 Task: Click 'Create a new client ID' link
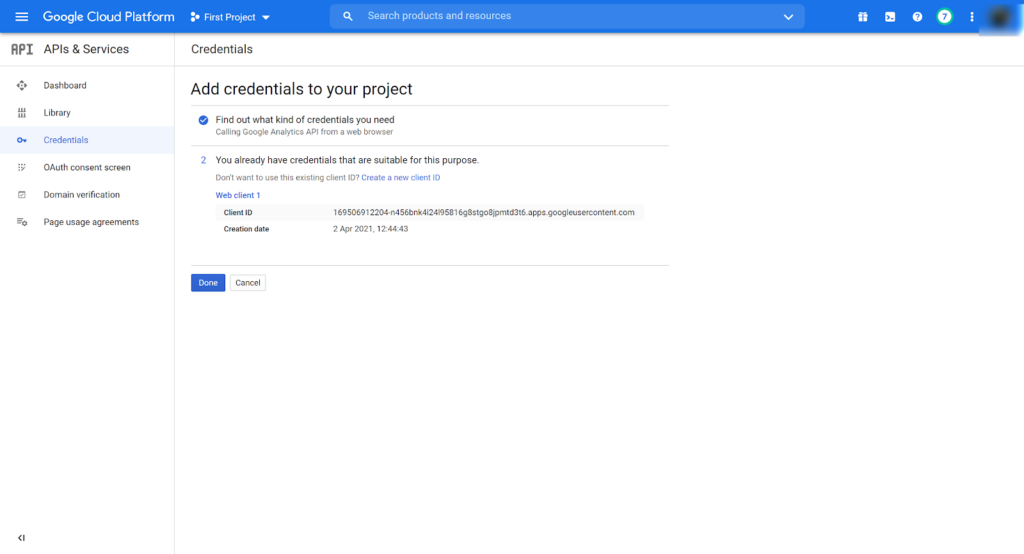400,178
